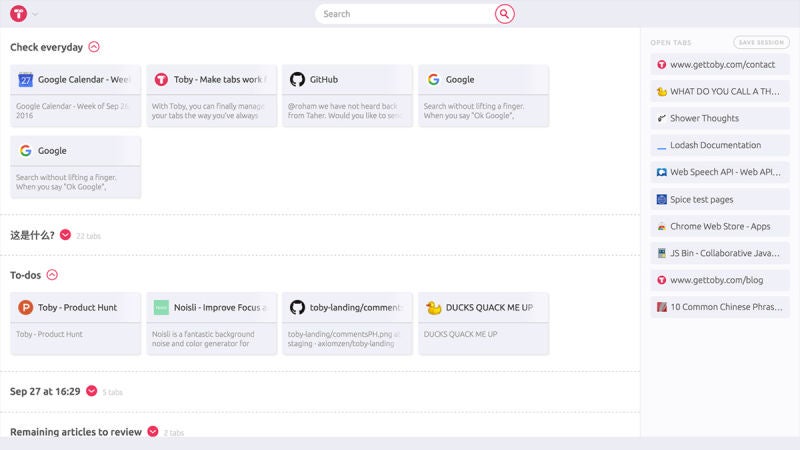Open the Toby logo menu
Viewport: 800px width, 450px height.
(x=17, y=14)
